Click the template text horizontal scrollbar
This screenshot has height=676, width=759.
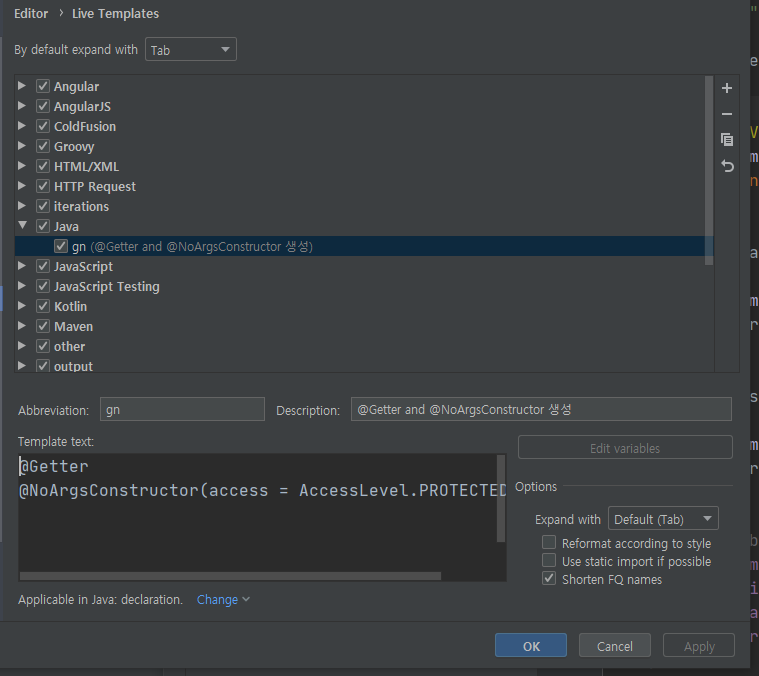coord(230,576)
